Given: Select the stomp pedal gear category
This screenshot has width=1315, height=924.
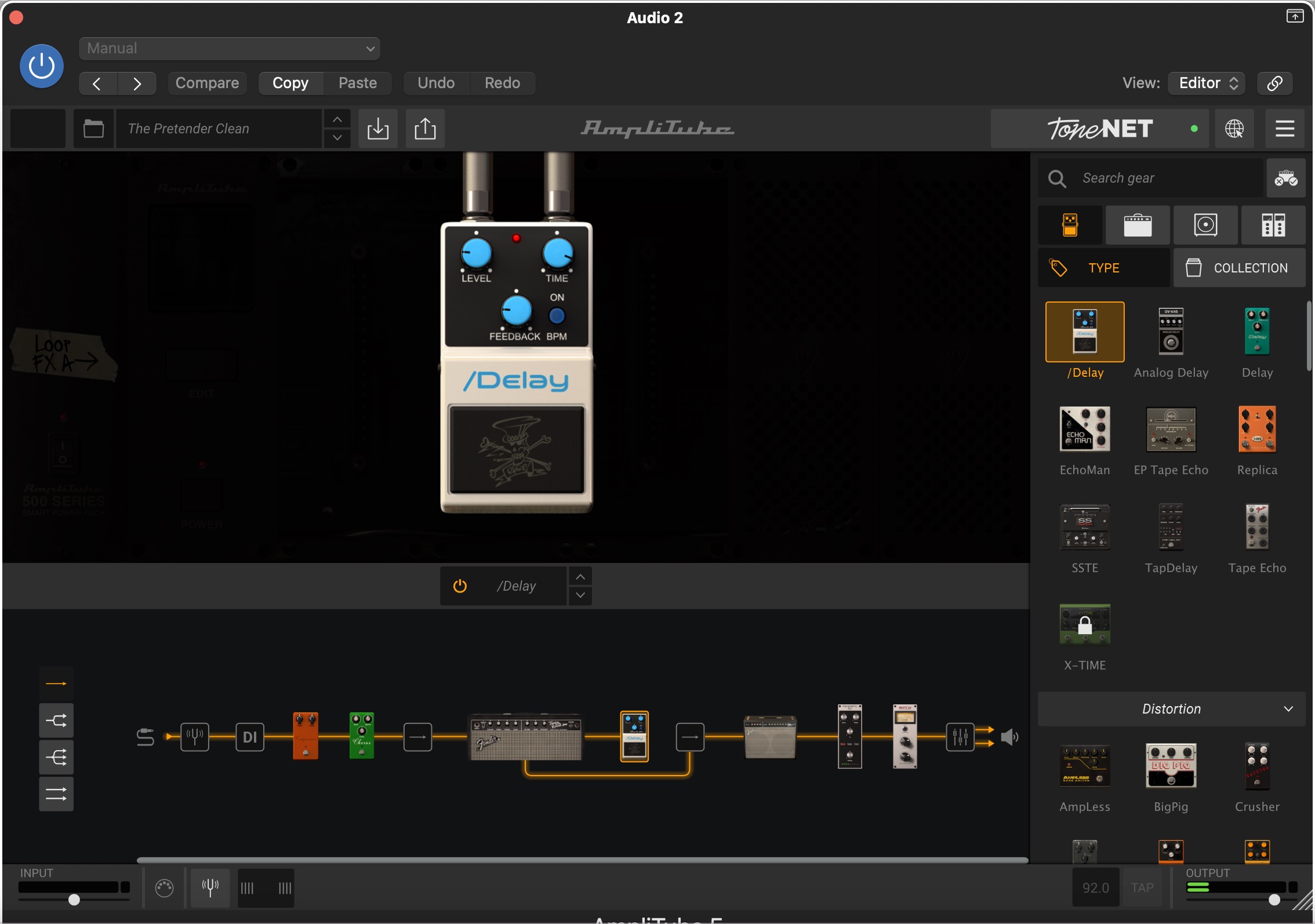Looking at the screenshot, I should tap(1070, 225).
